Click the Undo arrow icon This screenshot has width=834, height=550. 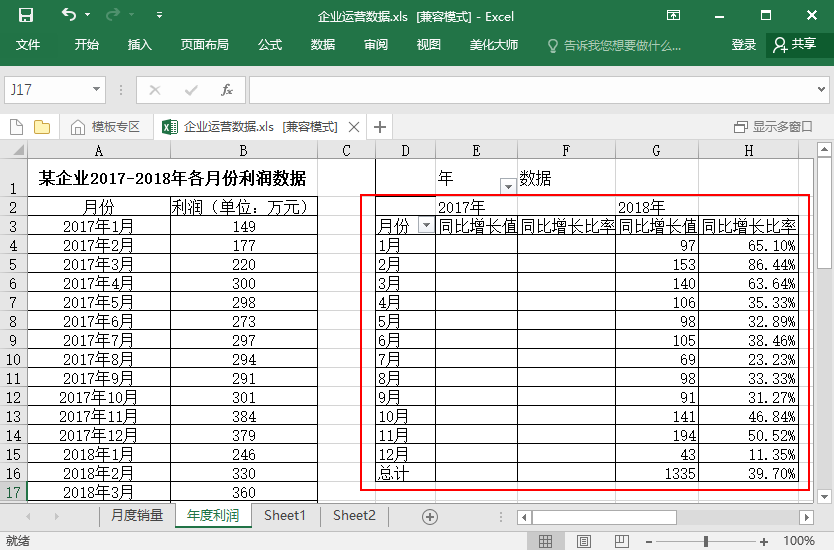[x=68, y=16]
